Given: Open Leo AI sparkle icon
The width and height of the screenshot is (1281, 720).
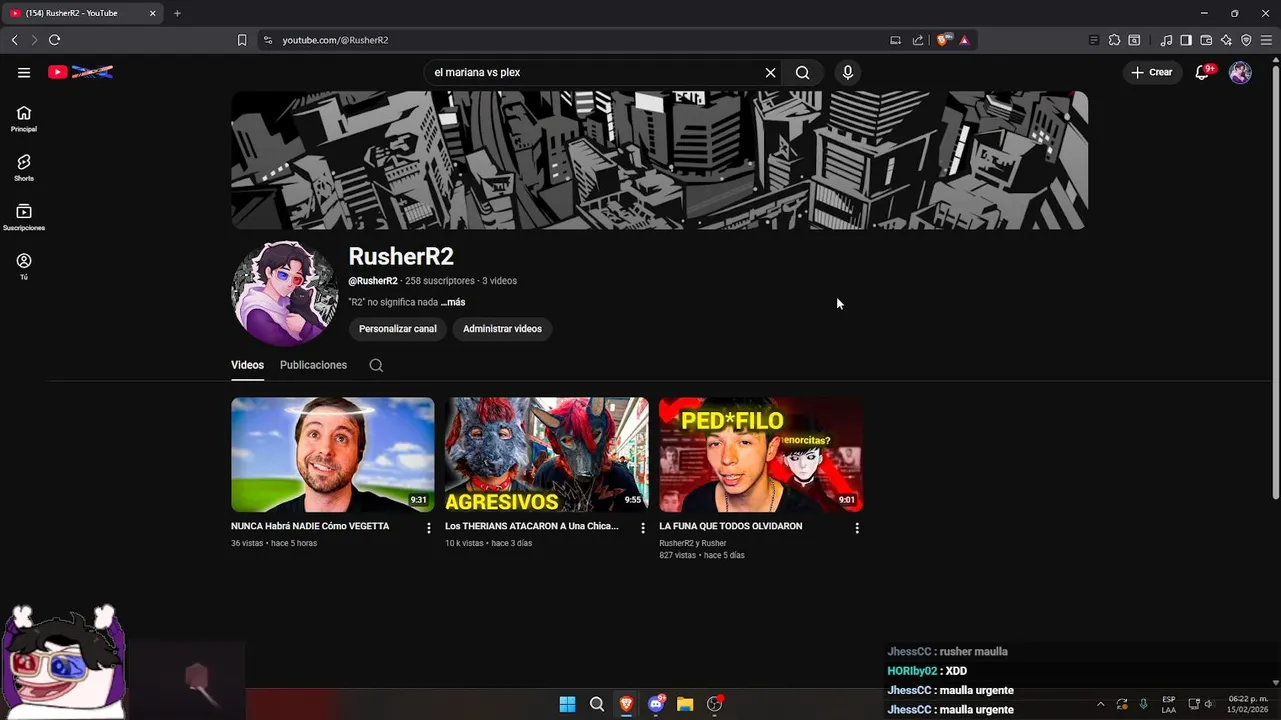Looking at the screenshot, I should [1226, 40].
